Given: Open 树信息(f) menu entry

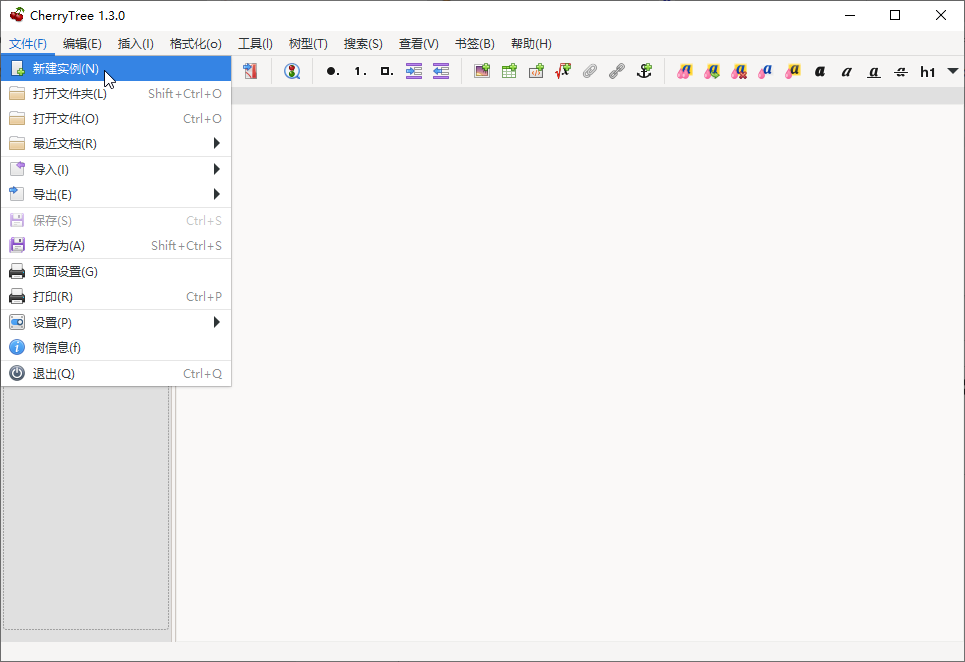Looking at the screenshot, I should (x=116, y=348).
